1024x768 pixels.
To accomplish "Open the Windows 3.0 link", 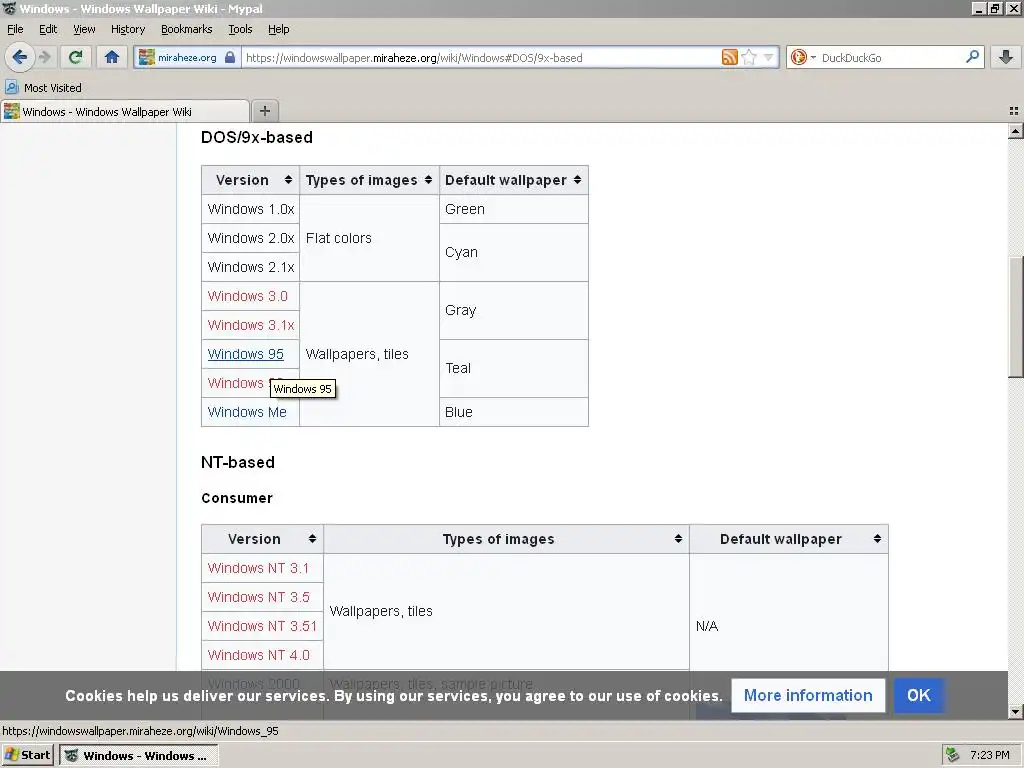I will pyautogui.click(x=248, y=296).
